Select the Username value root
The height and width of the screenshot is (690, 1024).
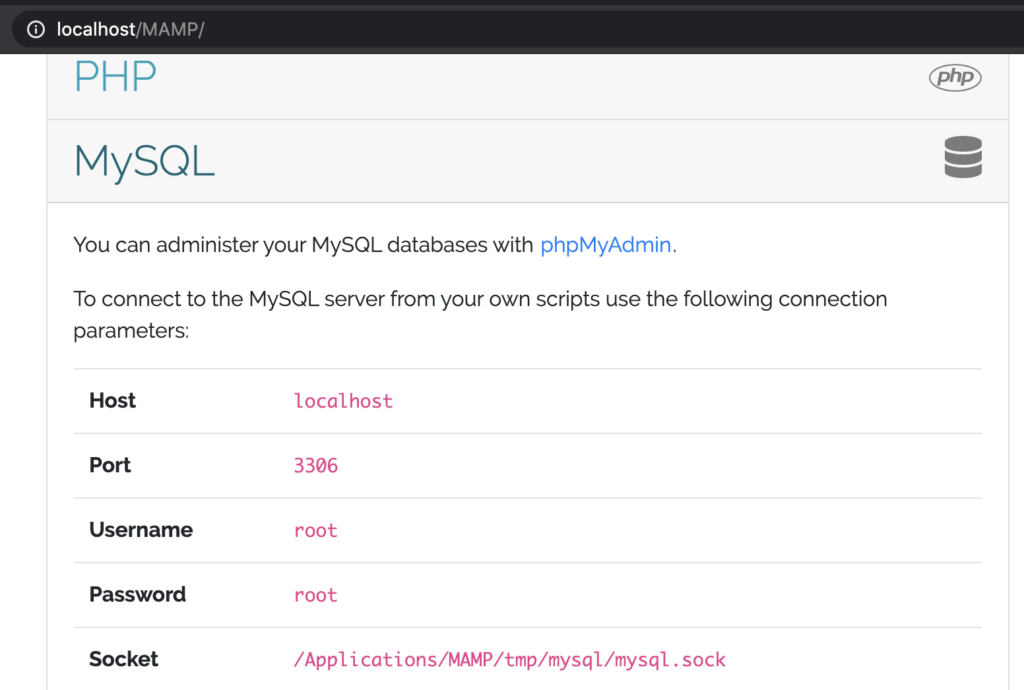(x=315, y=530)
